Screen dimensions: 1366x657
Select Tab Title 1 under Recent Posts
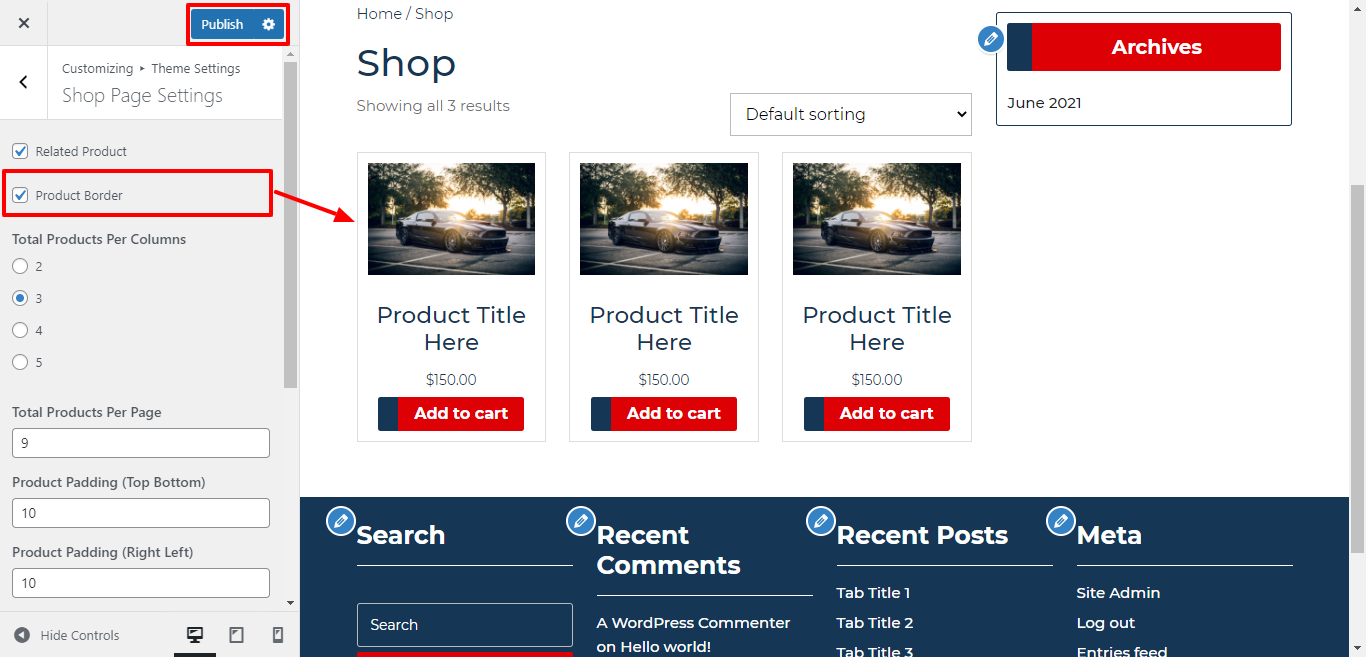(x=873, y=592)
